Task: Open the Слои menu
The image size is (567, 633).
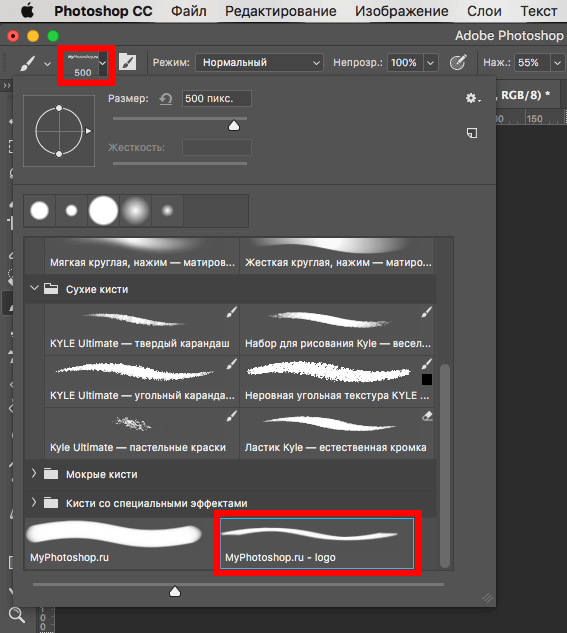Action: (x=484, y=11)
